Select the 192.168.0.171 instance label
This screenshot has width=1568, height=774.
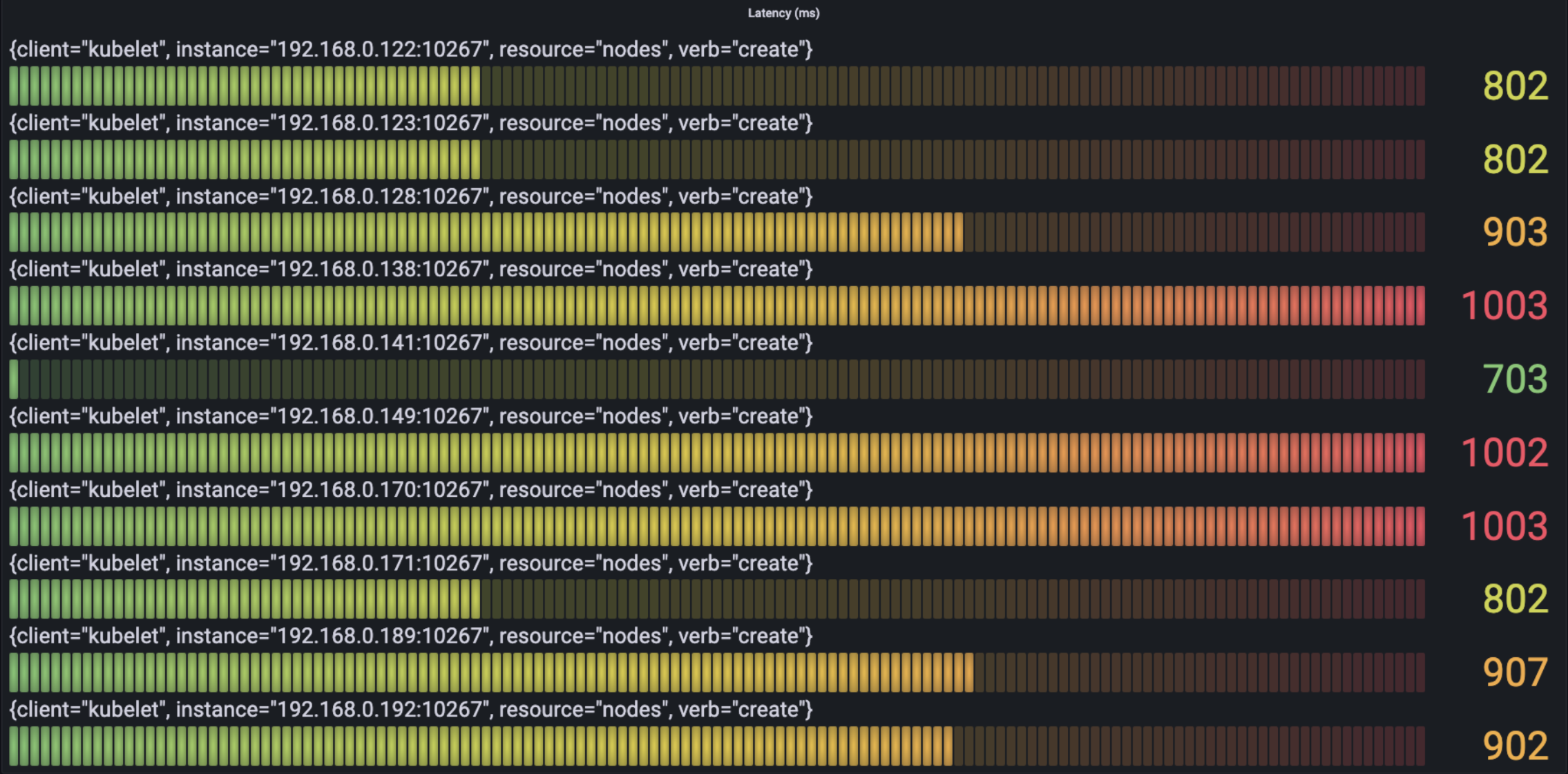[x=411, y=563]
